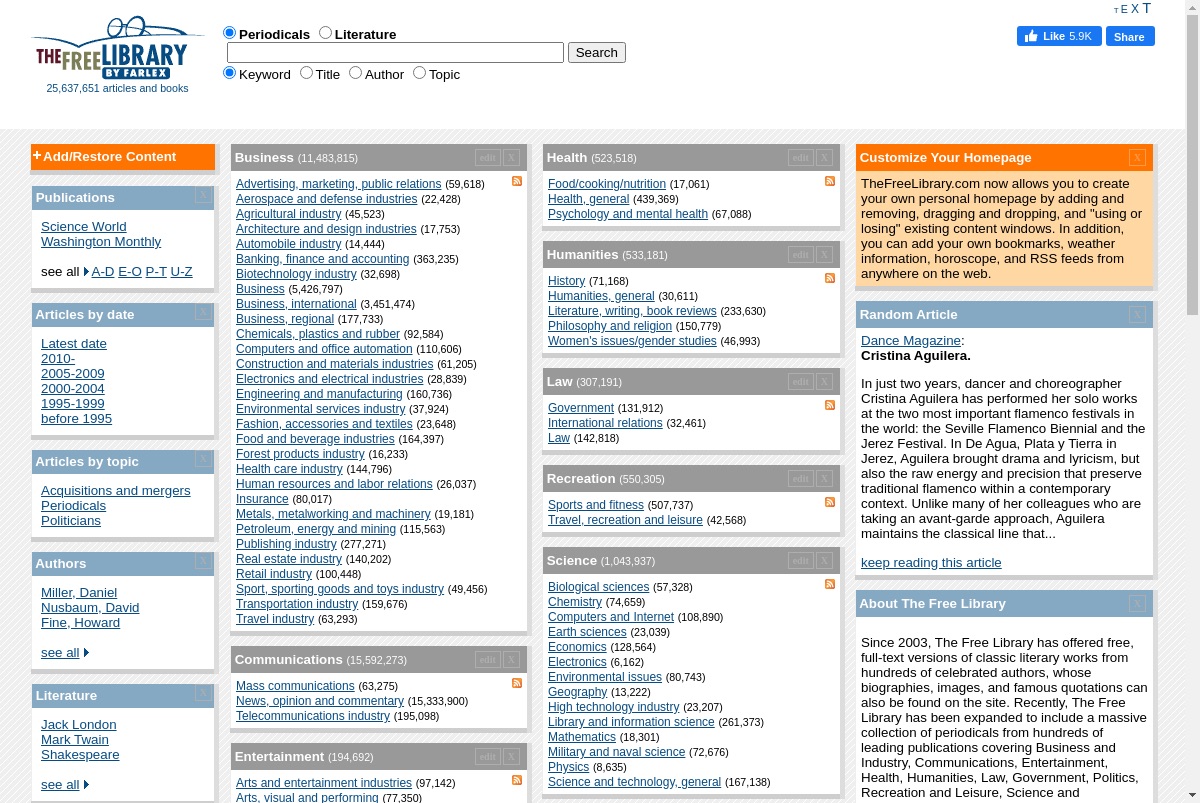The width and height of the screenshot is (1200, 803).
Task: Open Biological sciences category
Action: [x=598, y=587]
